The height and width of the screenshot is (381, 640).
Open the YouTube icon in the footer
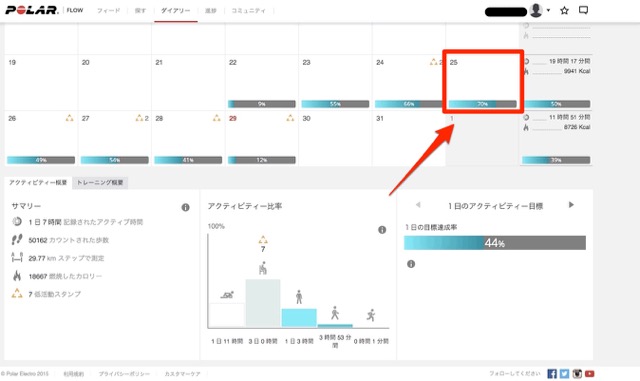pos(589,374)
